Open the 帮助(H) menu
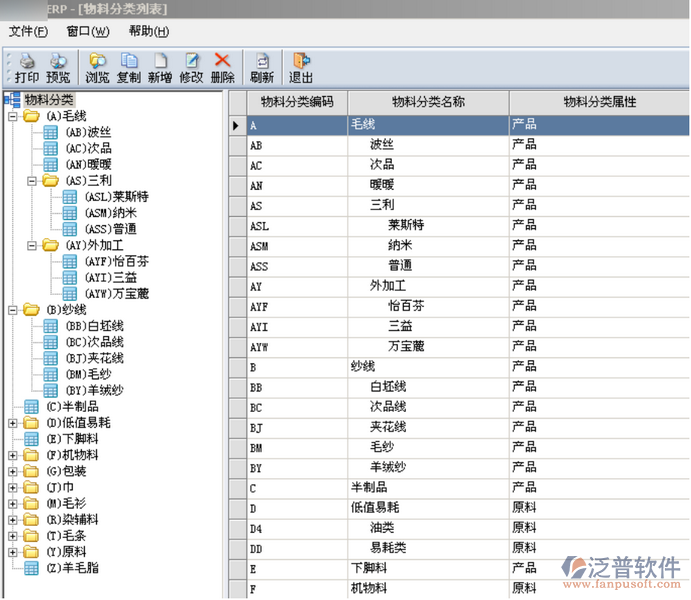691x600 pixels. pyautogui.click(x=149, y=31)
